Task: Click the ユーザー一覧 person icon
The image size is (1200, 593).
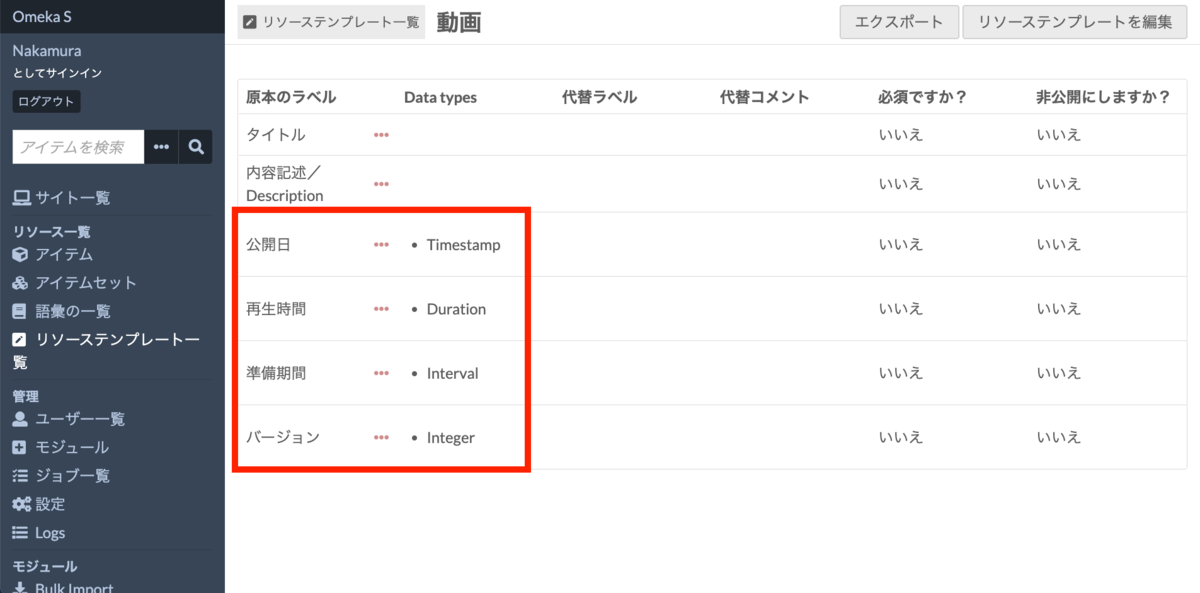Action: [x=20, y=419]
